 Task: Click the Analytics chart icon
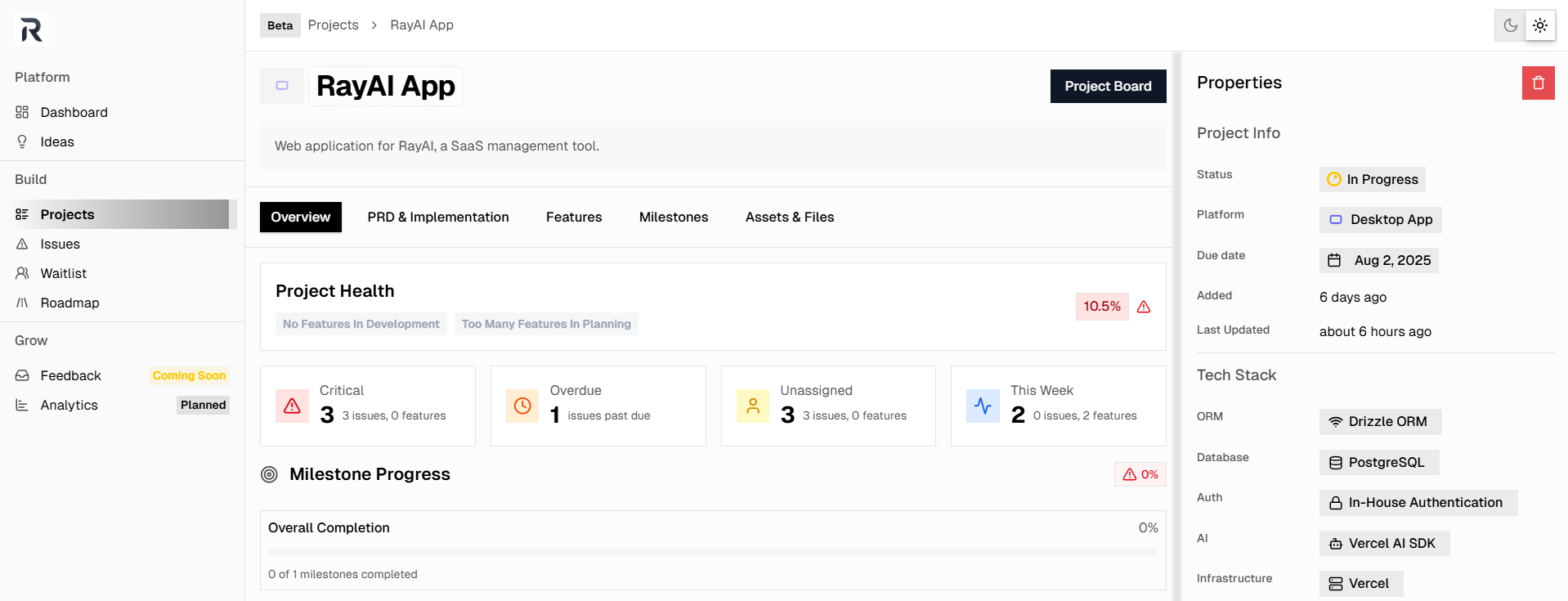click(22, 405)
